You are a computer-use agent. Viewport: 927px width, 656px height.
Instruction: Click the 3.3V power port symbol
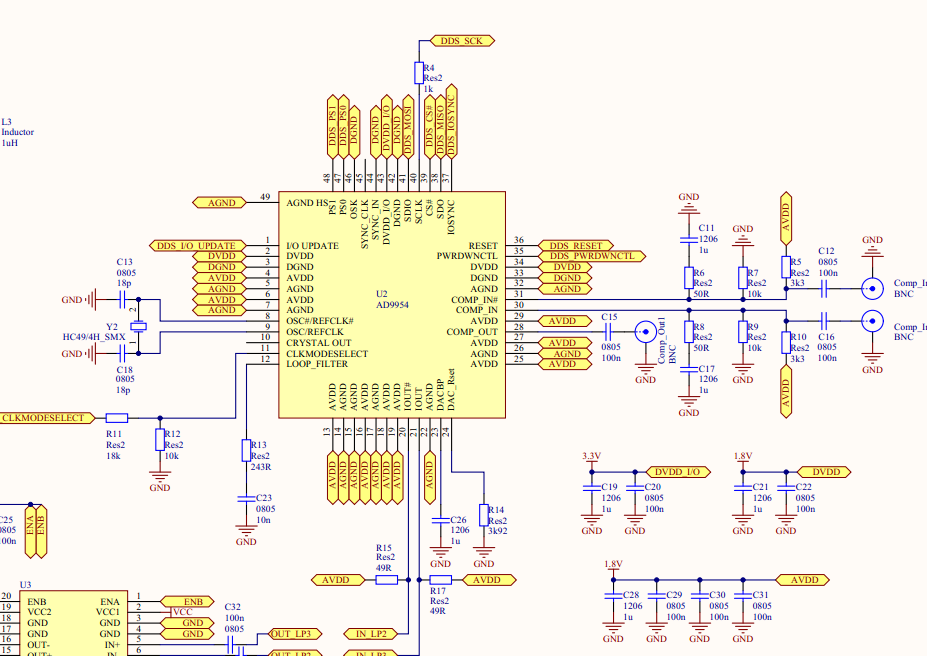[x=592, y=461]
